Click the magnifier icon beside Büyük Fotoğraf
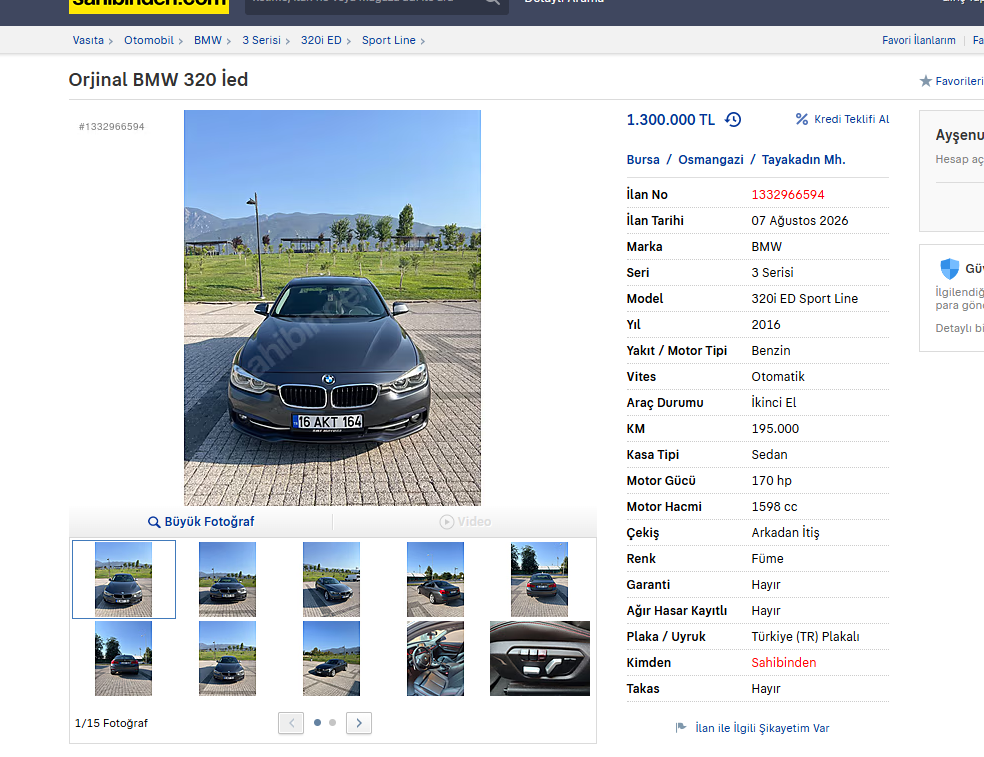Viewport: 984px width, 757px height. [x=154, y=522]
